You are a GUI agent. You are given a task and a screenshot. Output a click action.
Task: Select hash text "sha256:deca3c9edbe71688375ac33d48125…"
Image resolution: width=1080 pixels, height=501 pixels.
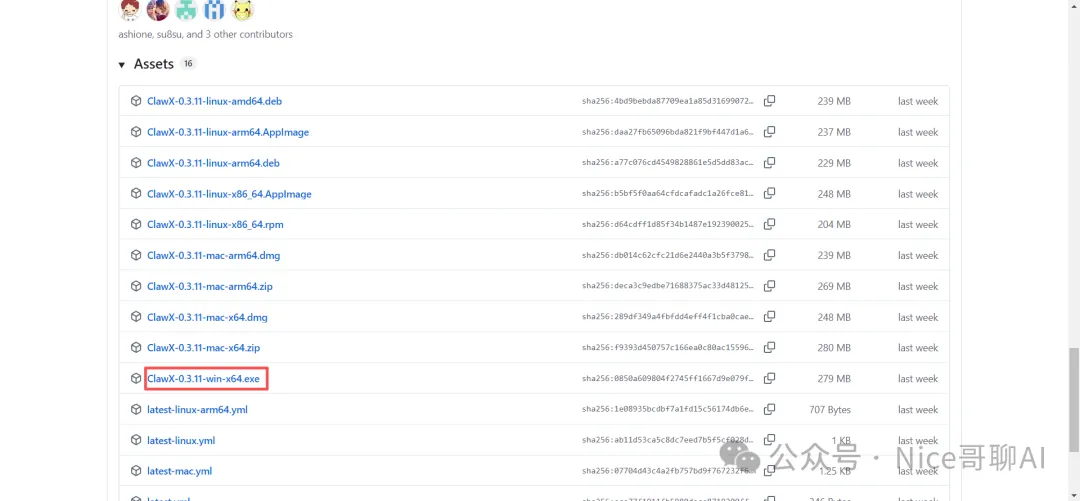point(668,286)
